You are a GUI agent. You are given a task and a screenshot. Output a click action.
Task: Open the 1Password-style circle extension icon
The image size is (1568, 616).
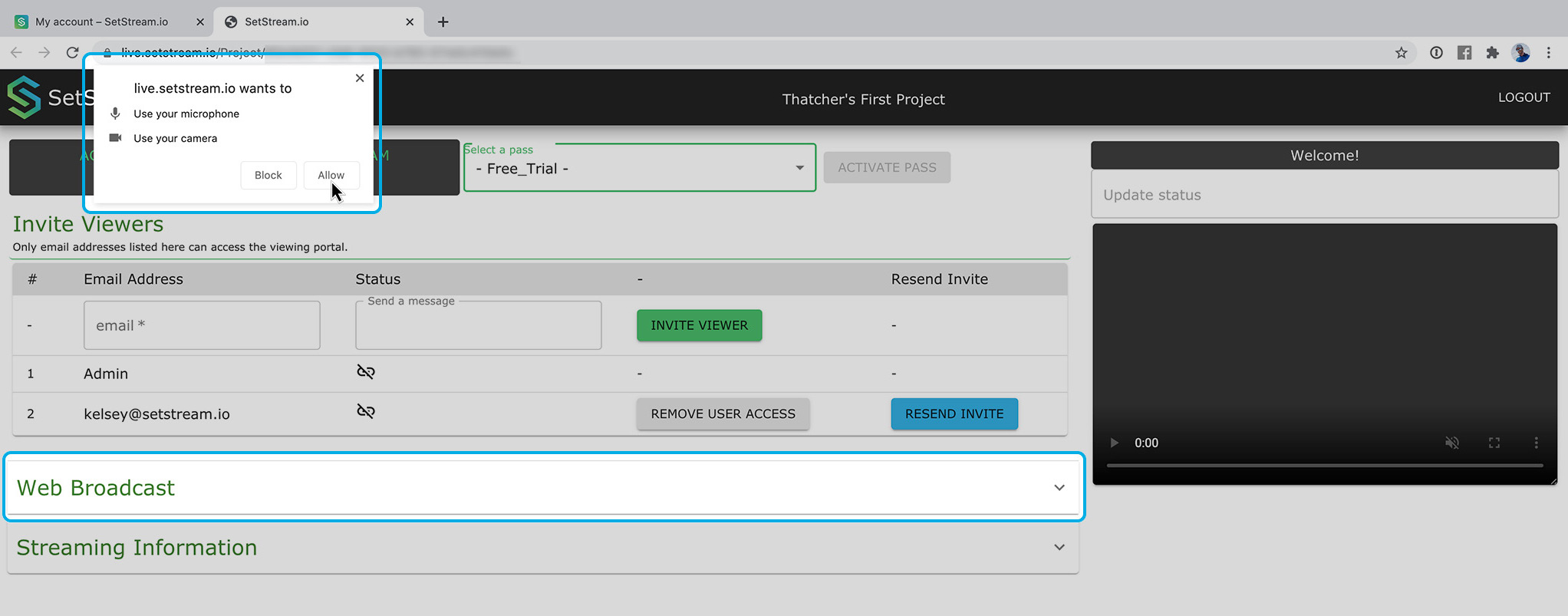1436,52
